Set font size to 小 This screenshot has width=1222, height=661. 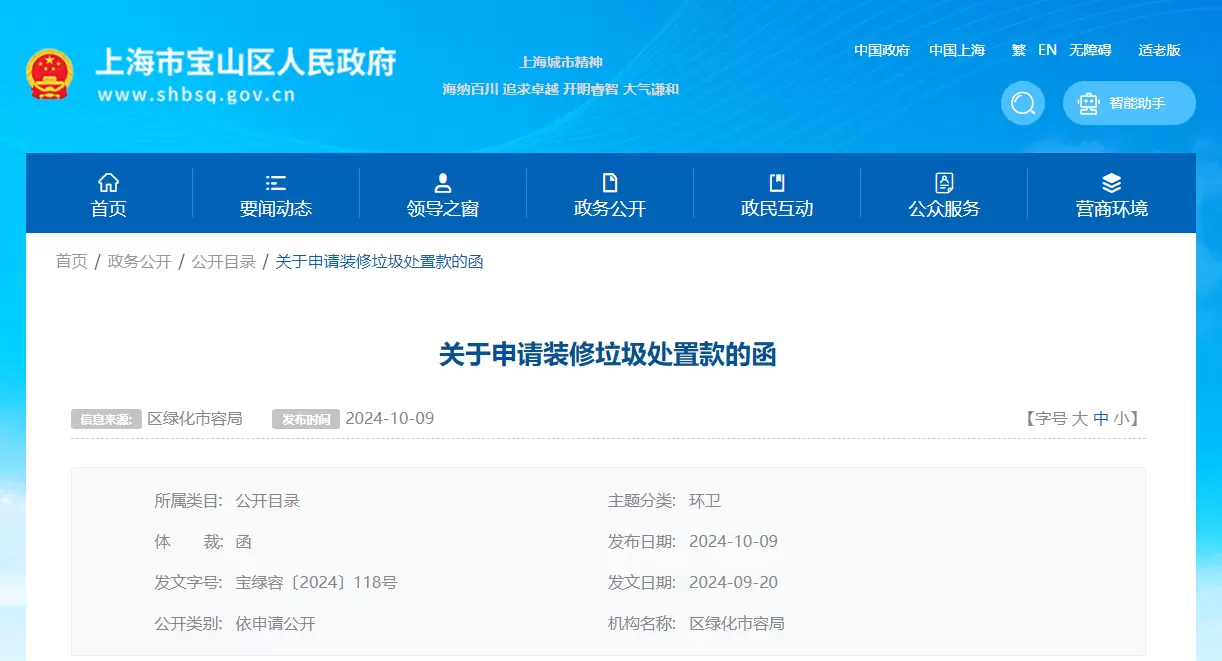[1121, 419]
